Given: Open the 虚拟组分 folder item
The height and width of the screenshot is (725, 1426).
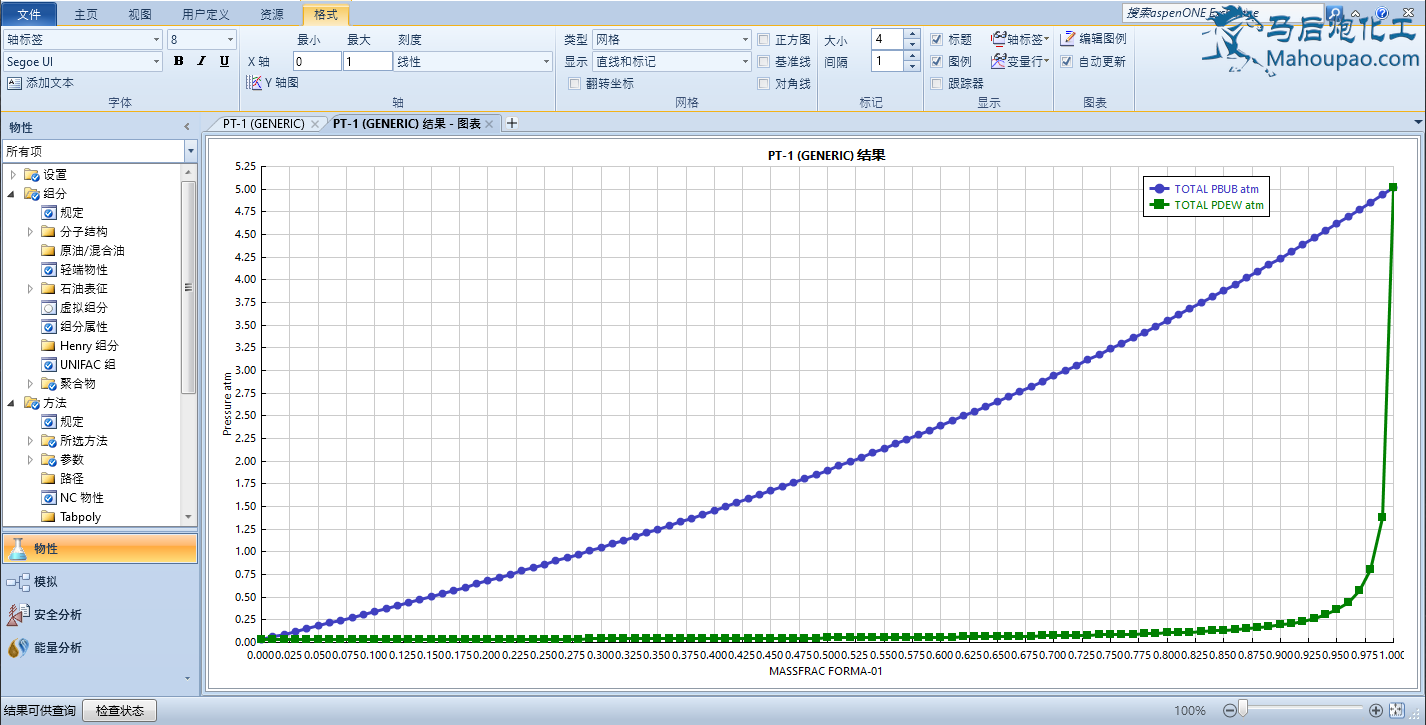Looking at the screenshot, I should (83, 308).
